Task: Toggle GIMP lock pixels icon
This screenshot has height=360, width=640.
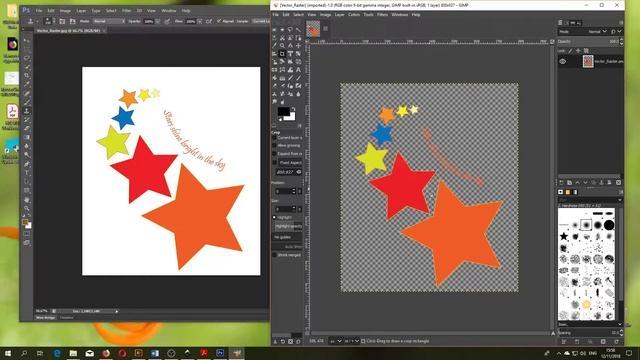Action: pyautogui.click(x=570, y=51)
